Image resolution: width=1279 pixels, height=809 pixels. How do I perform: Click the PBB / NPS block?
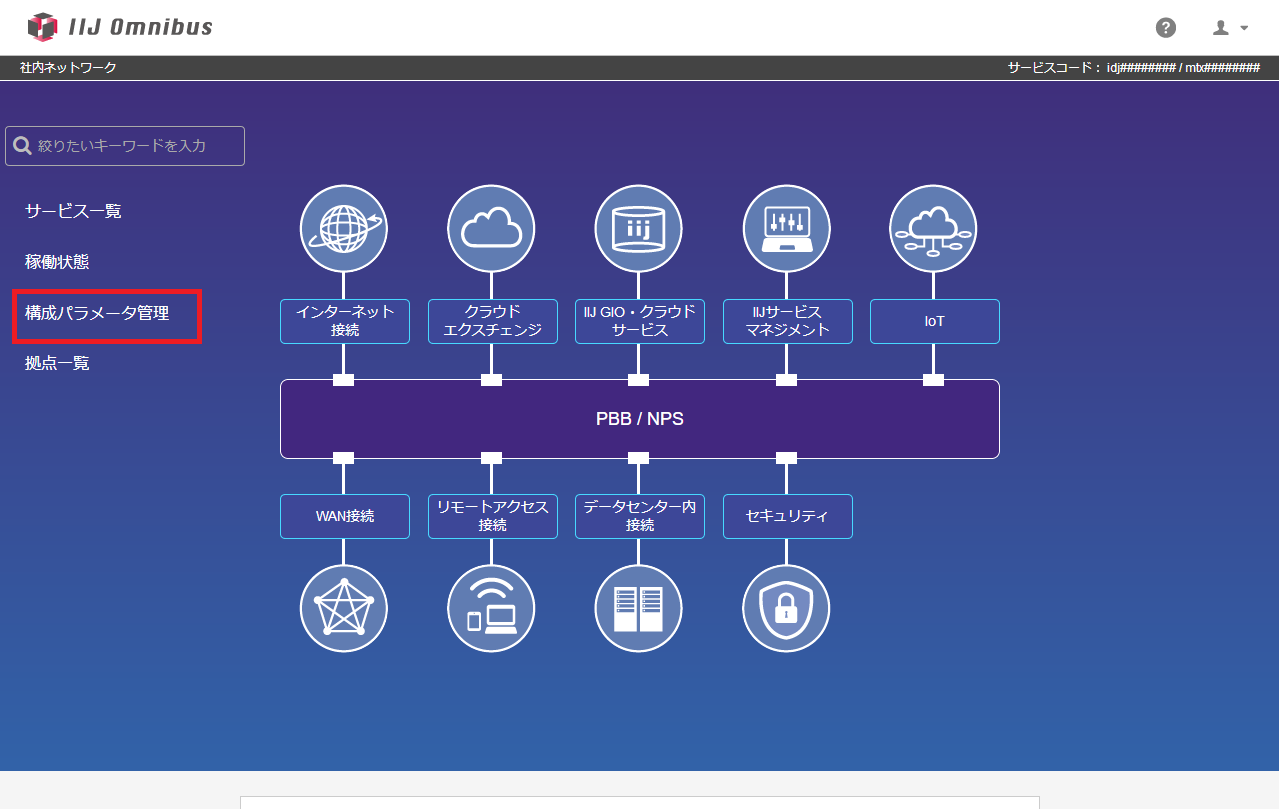(x=640, y=419)
